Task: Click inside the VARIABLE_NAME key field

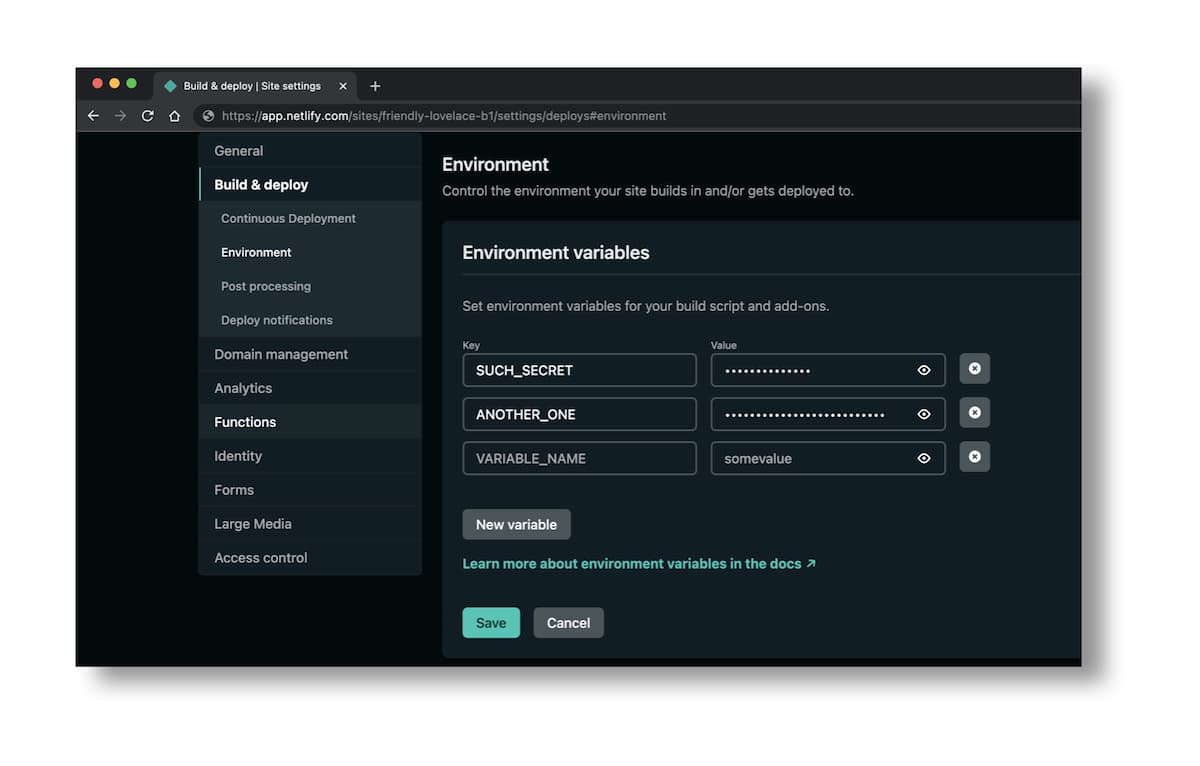Action: click(579, 458)
